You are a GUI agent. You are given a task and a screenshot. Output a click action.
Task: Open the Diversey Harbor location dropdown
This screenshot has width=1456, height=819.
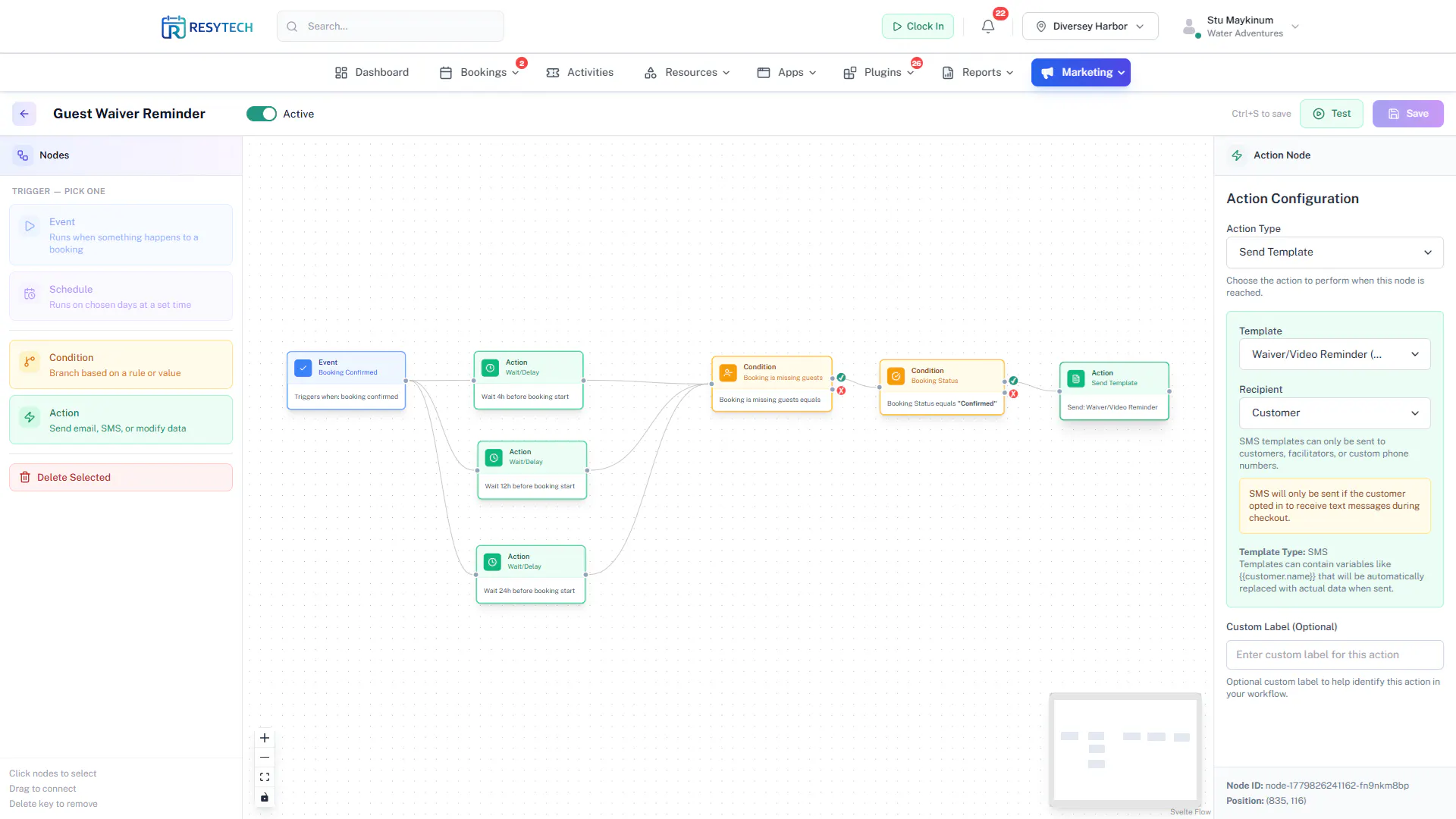[1090, 27]
